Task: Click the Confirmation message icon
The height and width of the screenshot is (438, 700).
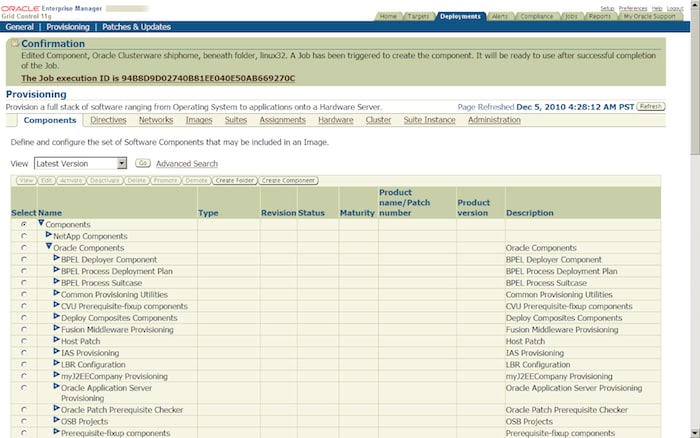Action: point(15,43)
